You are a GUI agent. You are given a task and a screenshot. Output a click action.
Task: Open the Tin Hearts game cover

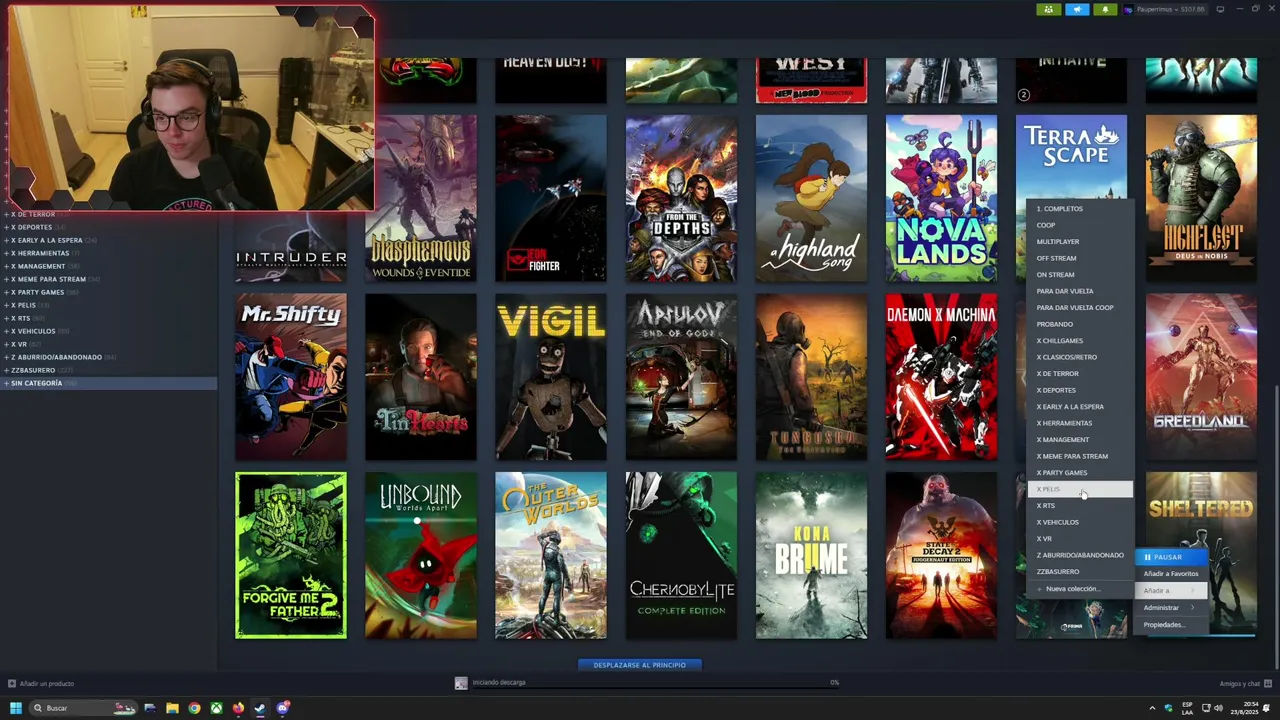421,377
